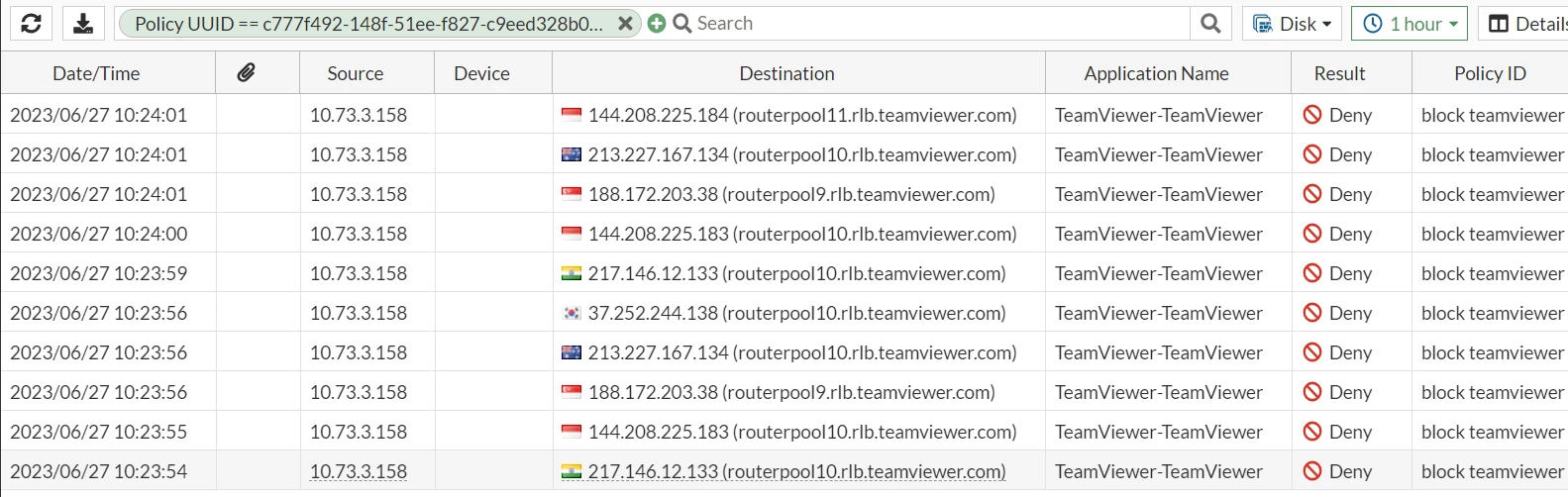Viewport: 1568px width, 497px height.
Task: Click block teamviewer policy in 10:24:00 row
Action: tap(1493, 234)
